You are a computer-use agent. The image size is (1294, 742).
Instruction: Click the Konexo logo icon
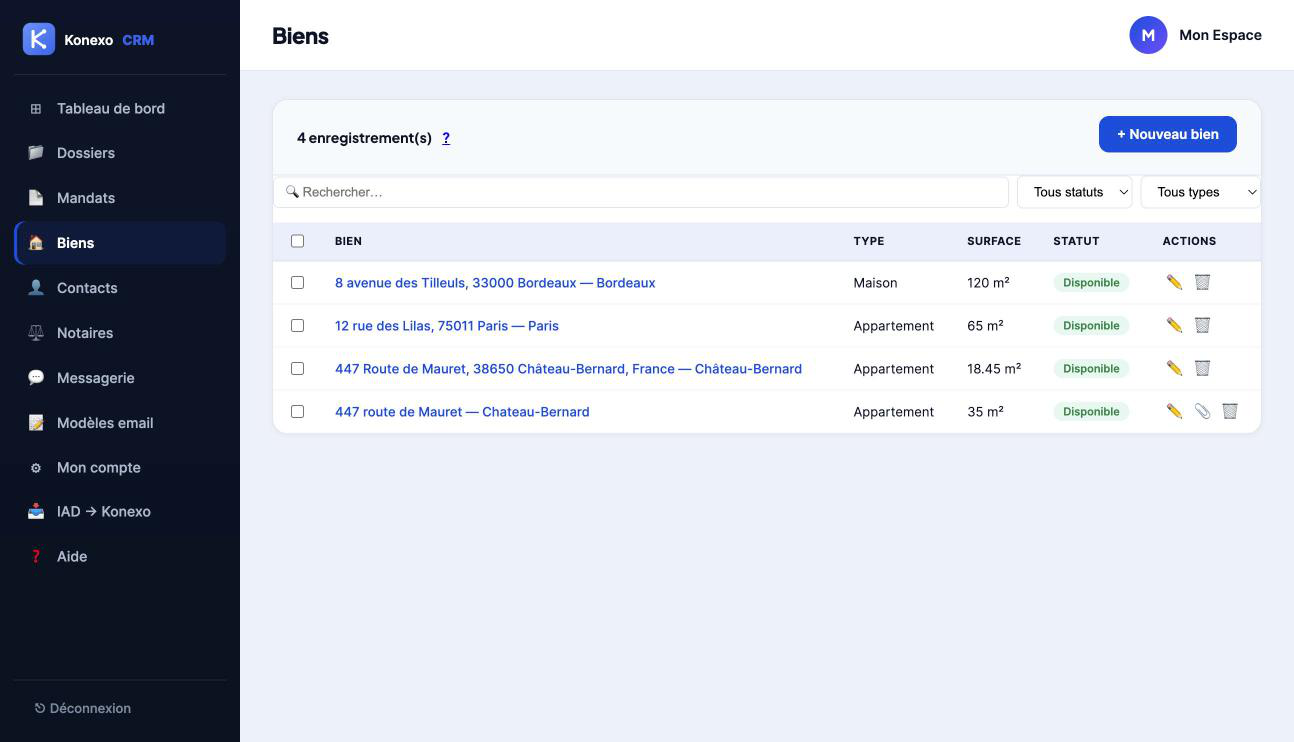[x=38, y=39]
